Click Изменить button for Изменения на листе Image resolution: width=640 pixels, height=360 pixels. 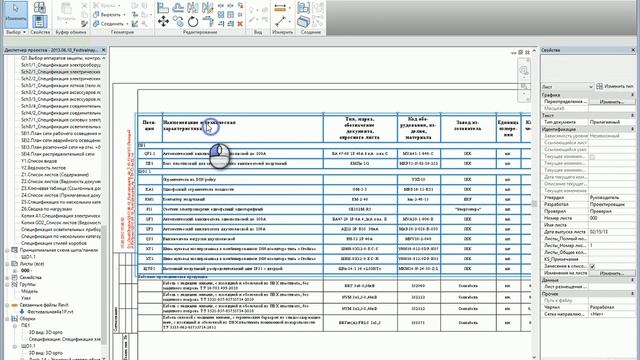pyautogui.click(x=612, y=273)
